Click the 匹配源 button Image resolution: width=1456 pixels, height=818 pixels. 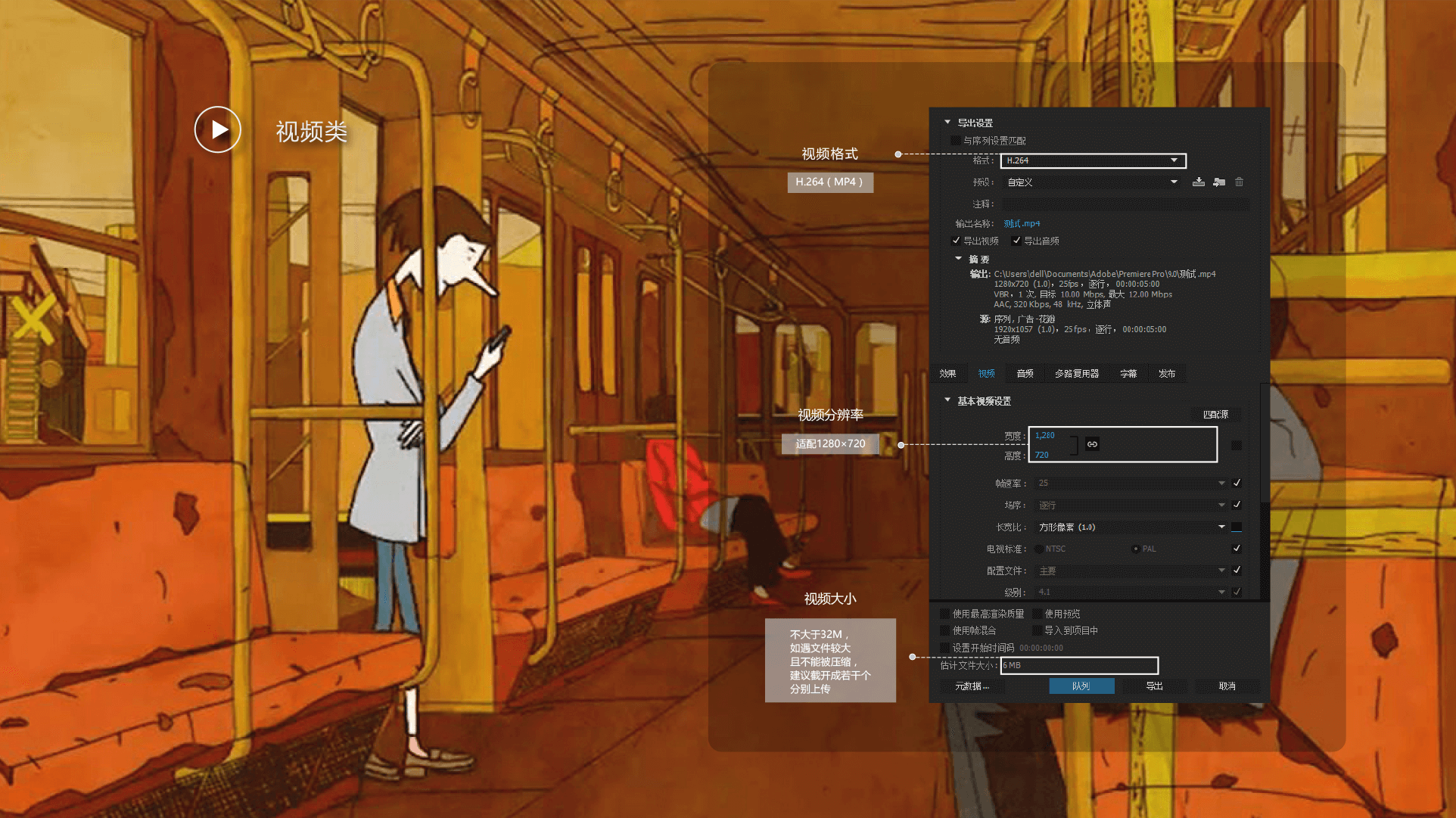coord(1215,415)
